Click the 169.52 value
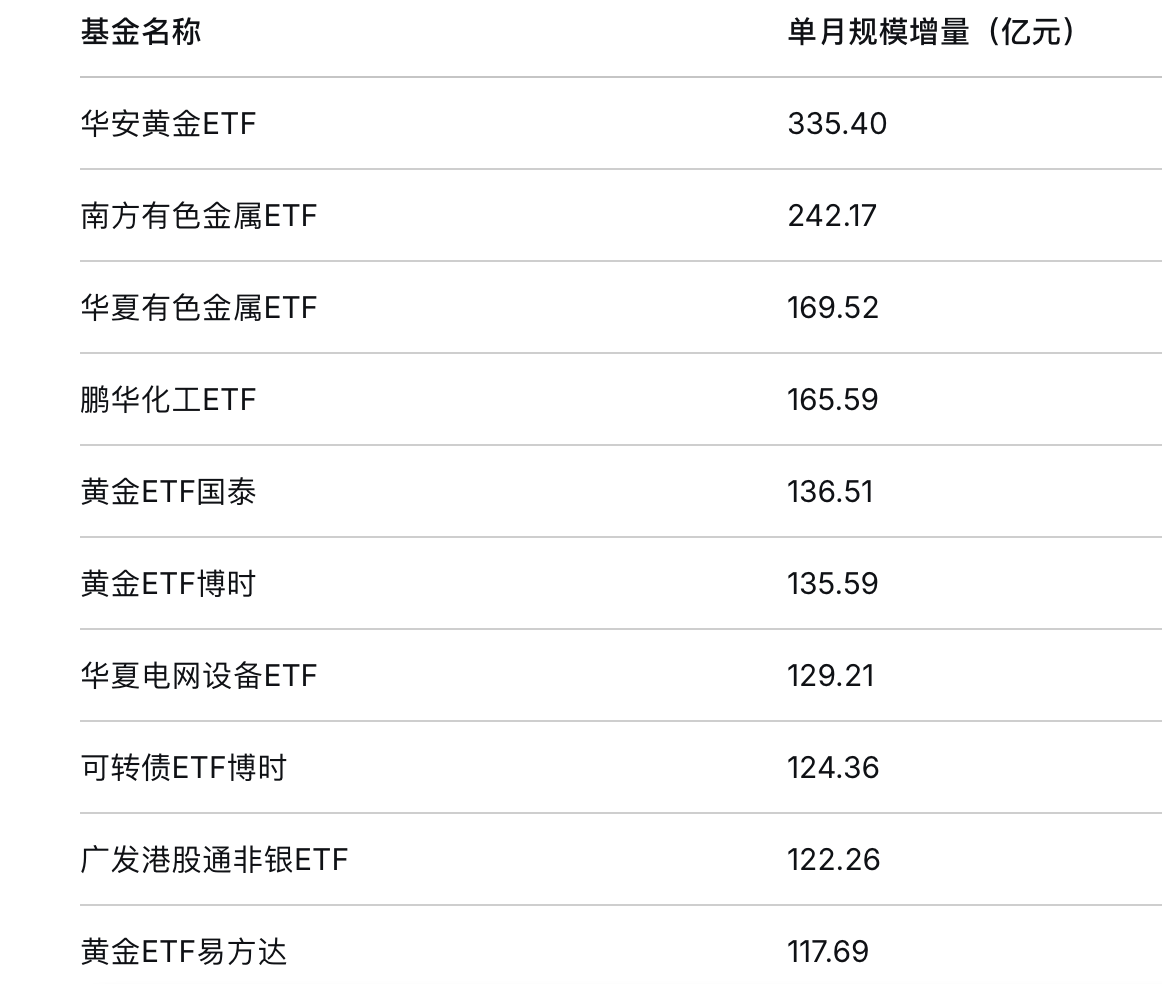This screenshot has height=984, width=1162. pos(833,308)
